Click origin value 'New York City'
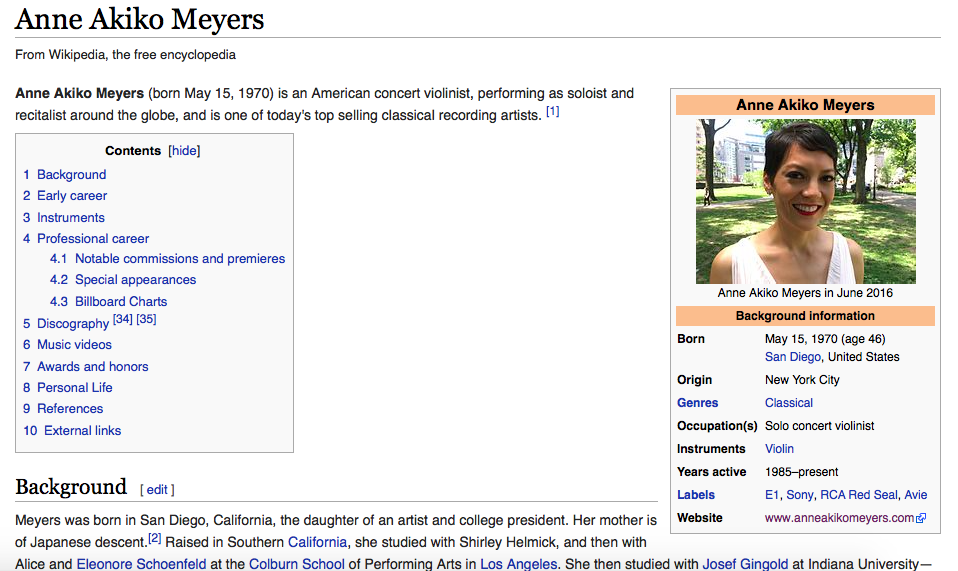The width and height of the screenshot is (958, 571). point(802,380)
